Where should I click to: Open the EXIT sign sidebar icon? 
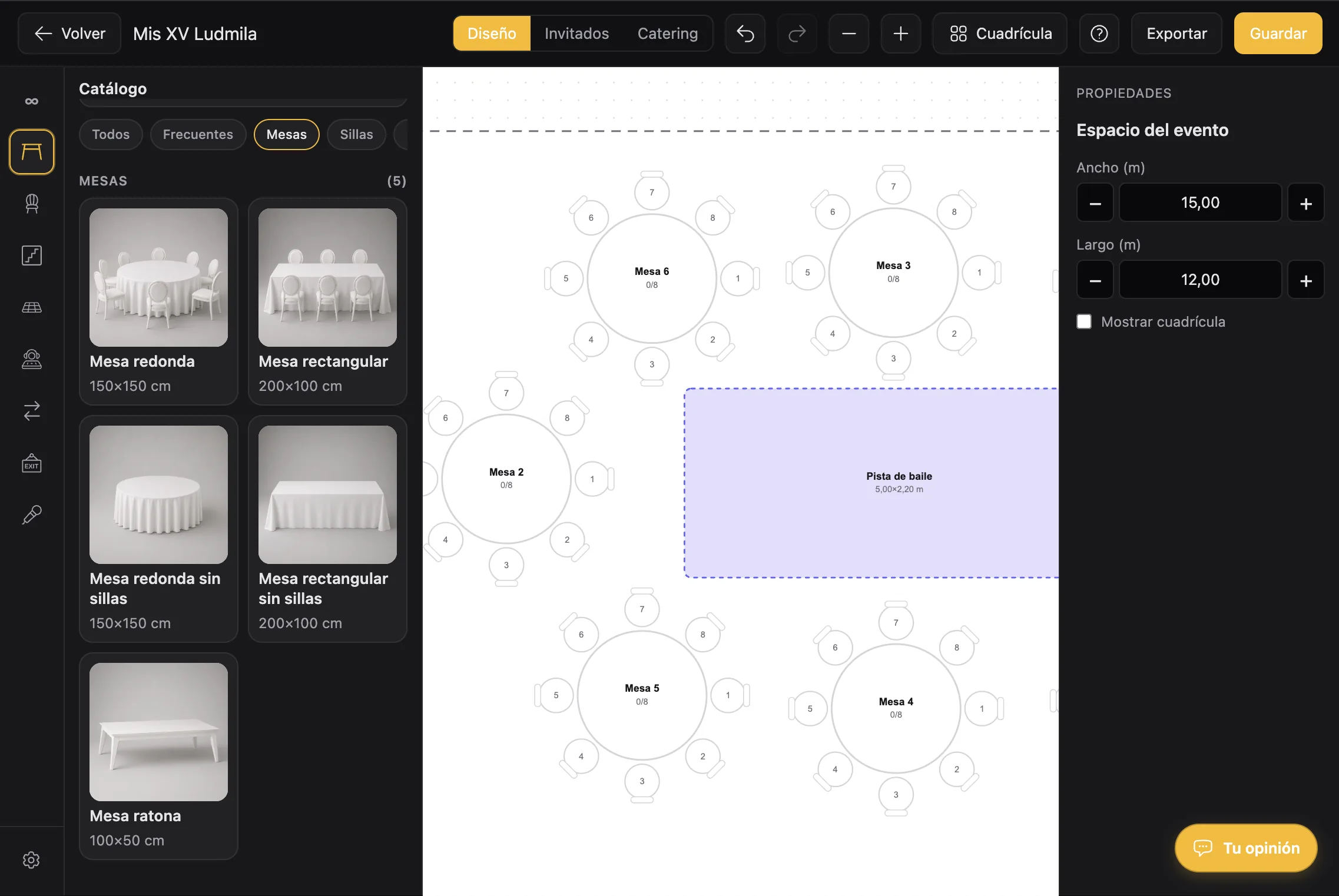[32, 463]
